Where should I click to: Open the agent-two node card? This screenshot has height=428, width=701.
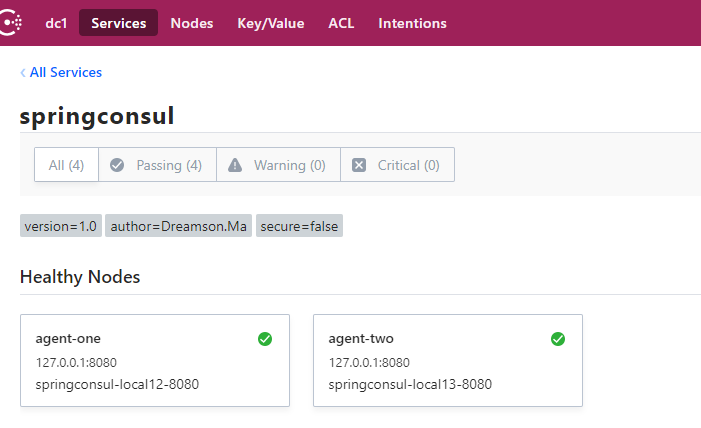tap(447, 361)
